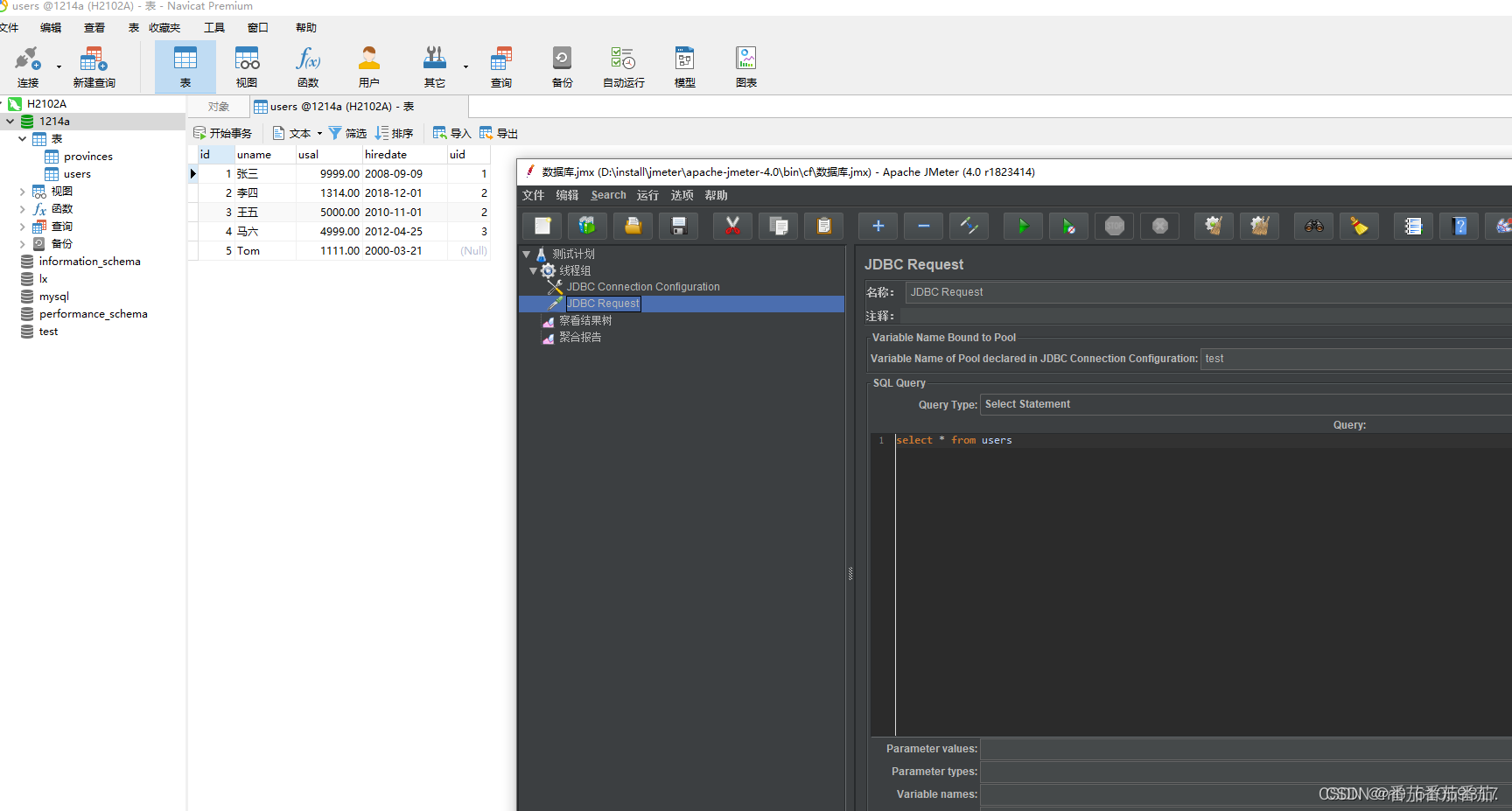Click 筛选 filter button
This screenshot has height=811, width=1512.
[347, 133]
